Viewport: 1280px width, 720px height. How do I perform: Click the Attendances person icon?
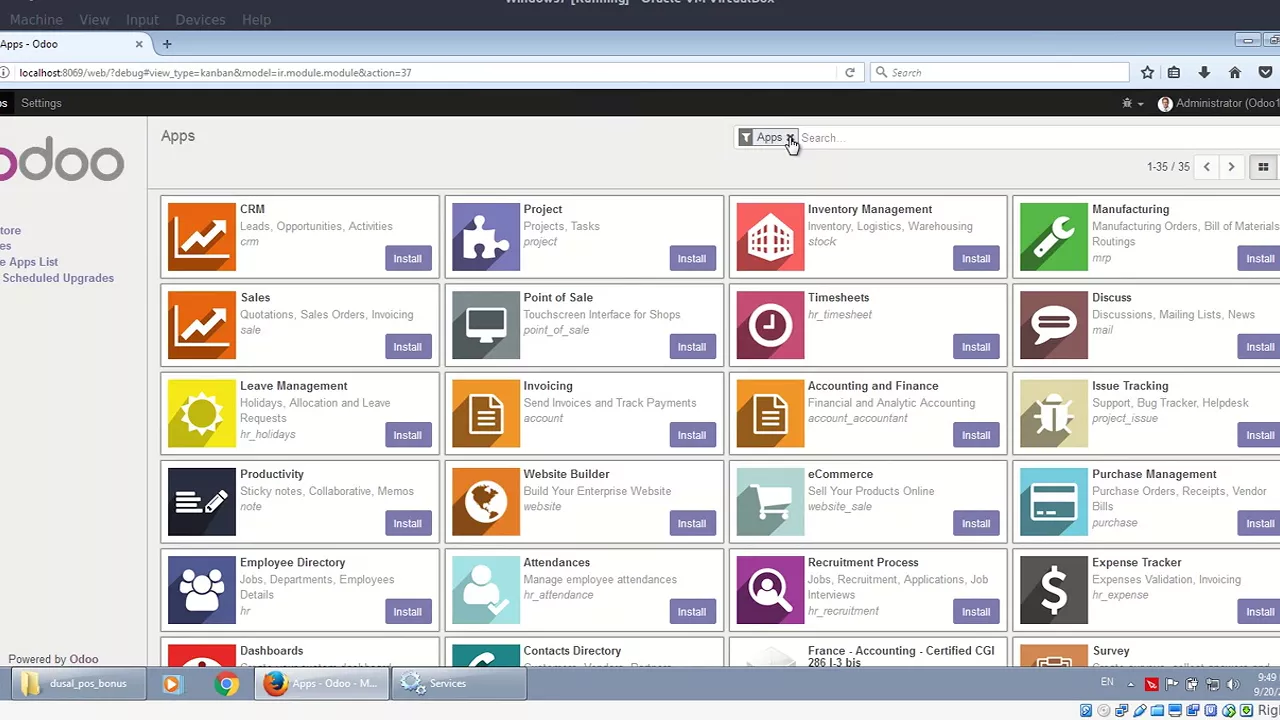tap(486, 590)
